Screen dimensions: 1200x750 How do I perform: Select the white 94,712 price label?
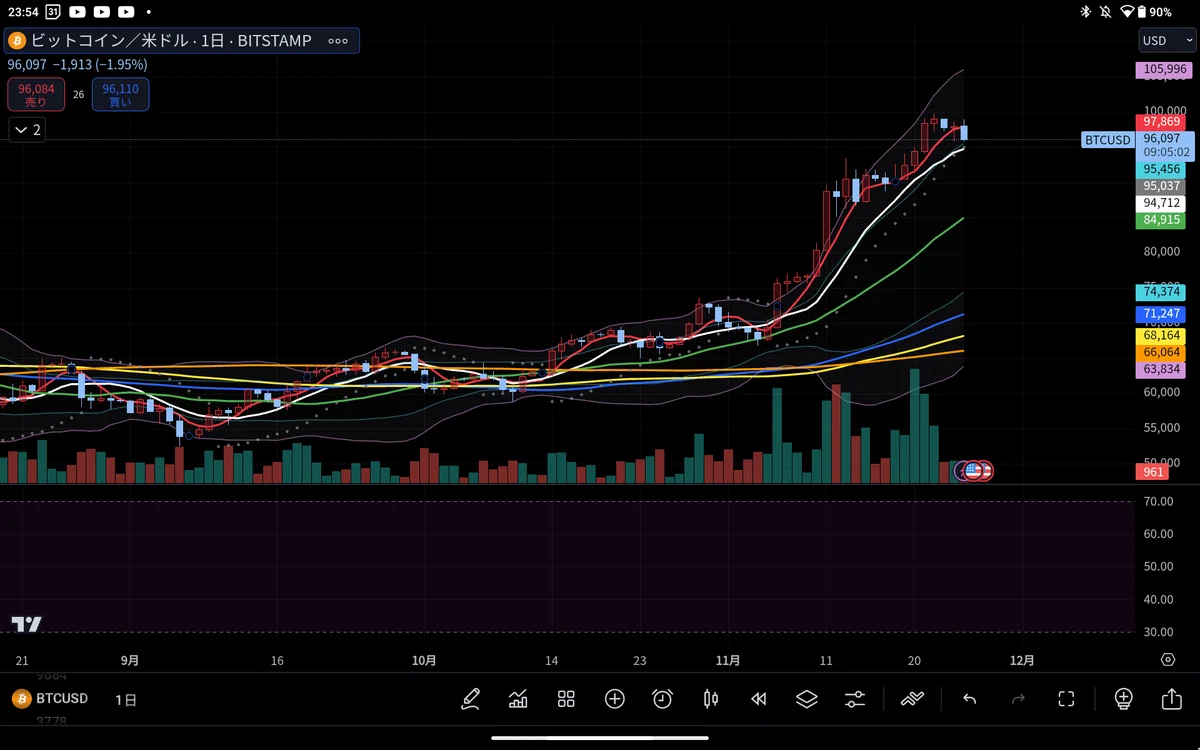1162,203
